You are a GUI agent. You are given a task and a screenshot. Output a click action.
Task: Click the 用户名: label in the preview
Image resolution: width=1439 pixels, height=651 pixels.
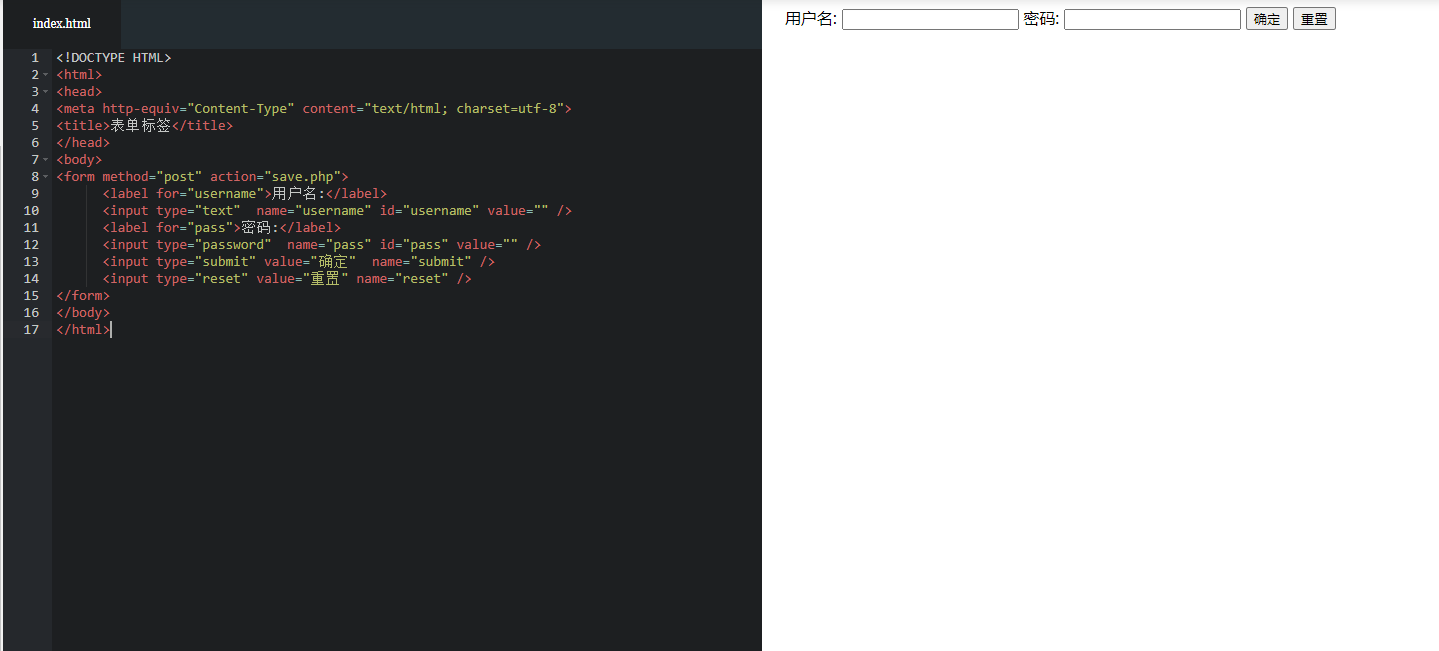point(811,19)
